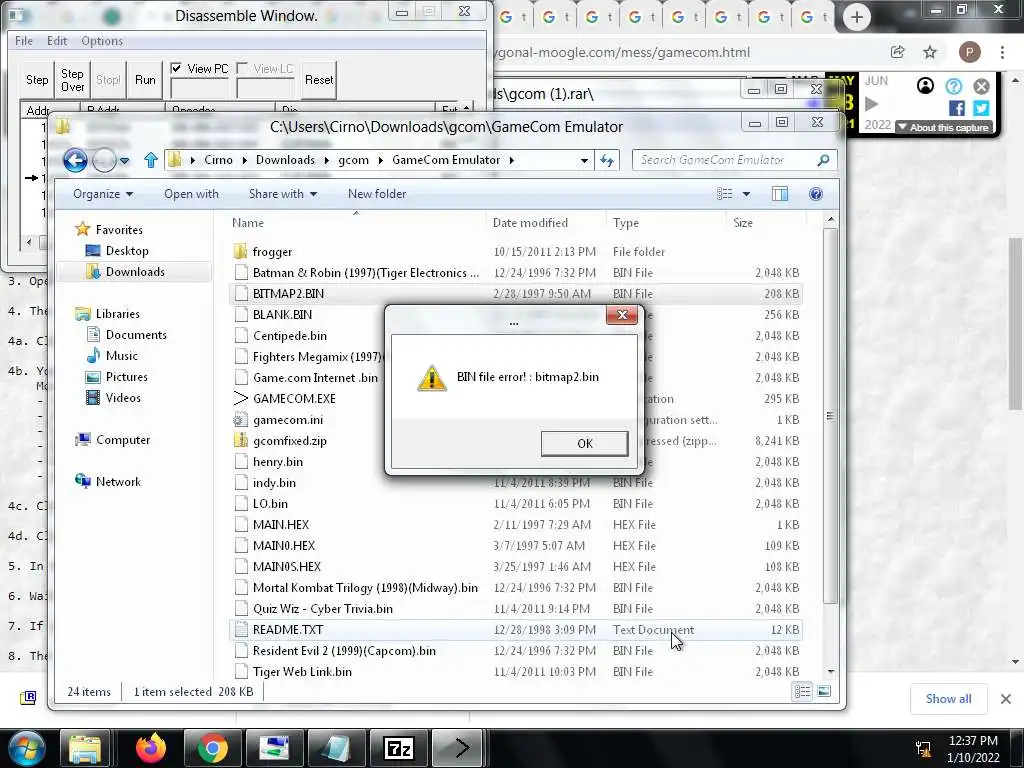1024x768 pixels.
Task: Click the Search GameCom Emulator field
Action: pyautogui.click(x=735, y=160)
